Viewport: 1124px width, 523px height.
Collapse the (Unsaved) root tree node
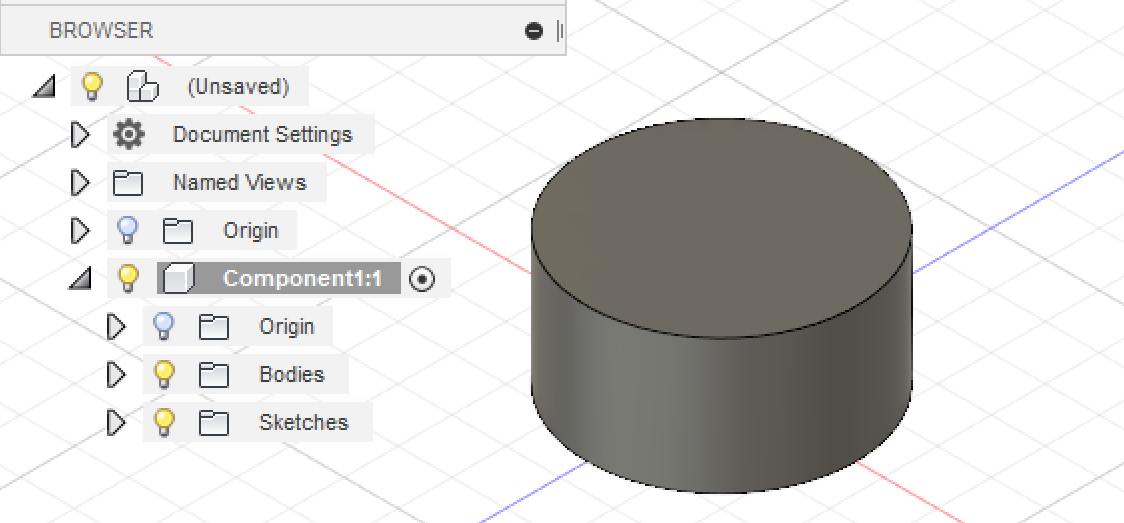pyautogui.click(x=44, y=87)
